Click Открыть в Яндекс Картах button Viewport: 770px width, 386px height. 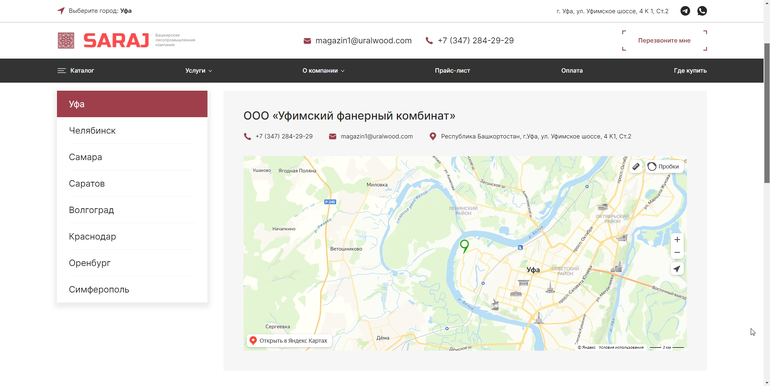click(x=289, y=340)
